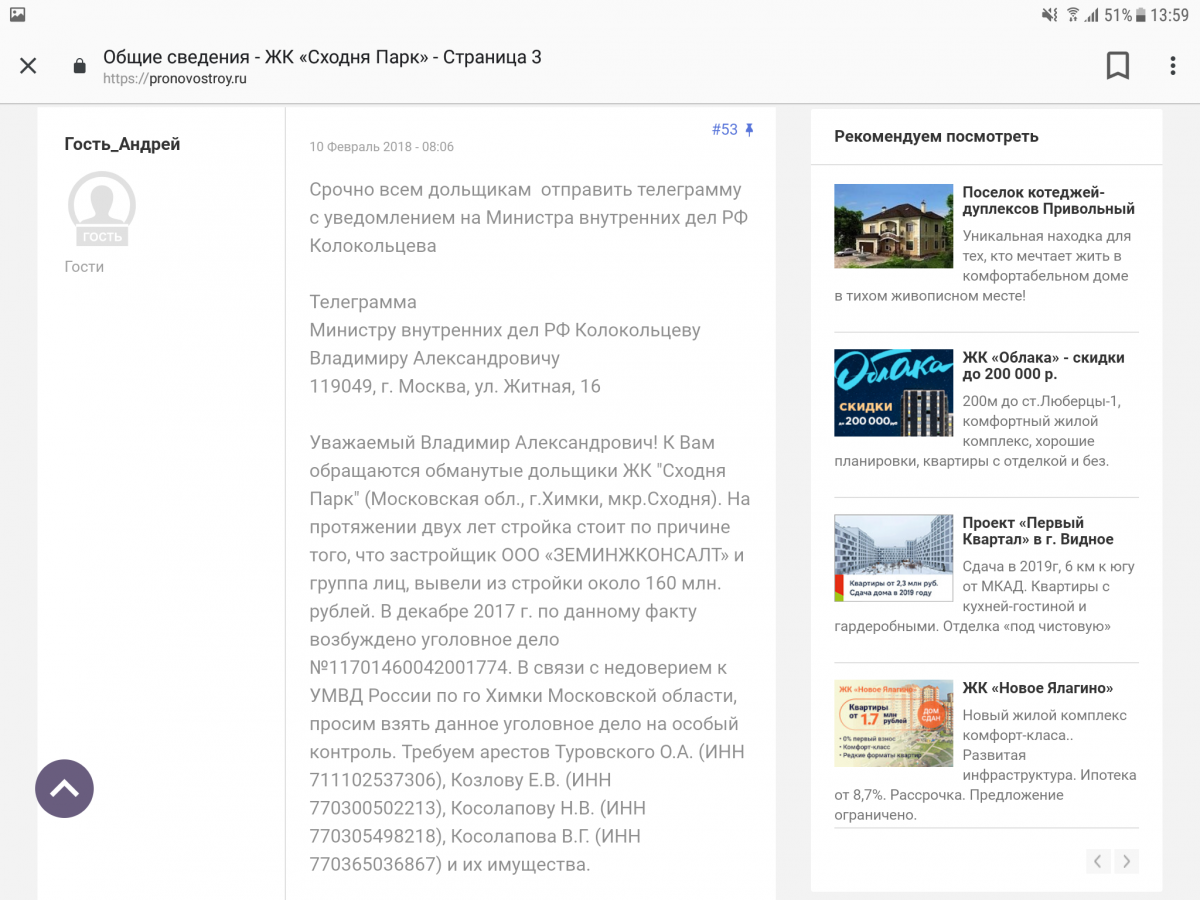1200x900 pixels.
Task: Tap the Уникальная находка ad description text
Action: pyautogui.click(x=985, y=266)
